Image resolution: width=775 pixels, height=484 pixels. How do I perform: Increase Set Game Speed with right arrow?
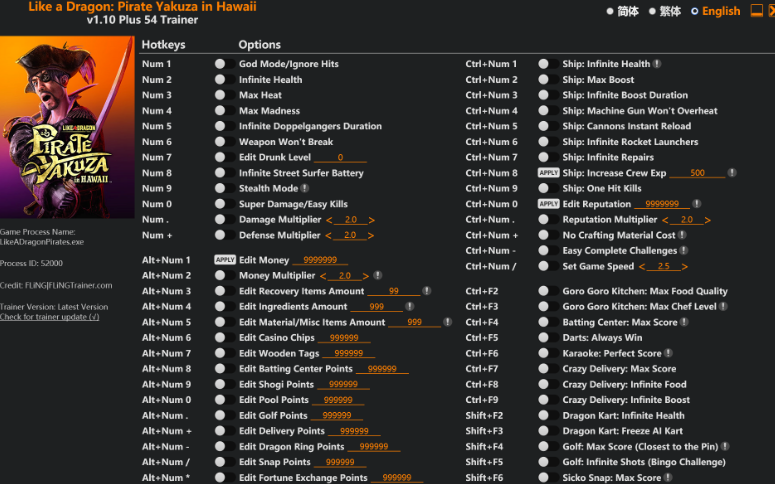[x=684, y=266]
